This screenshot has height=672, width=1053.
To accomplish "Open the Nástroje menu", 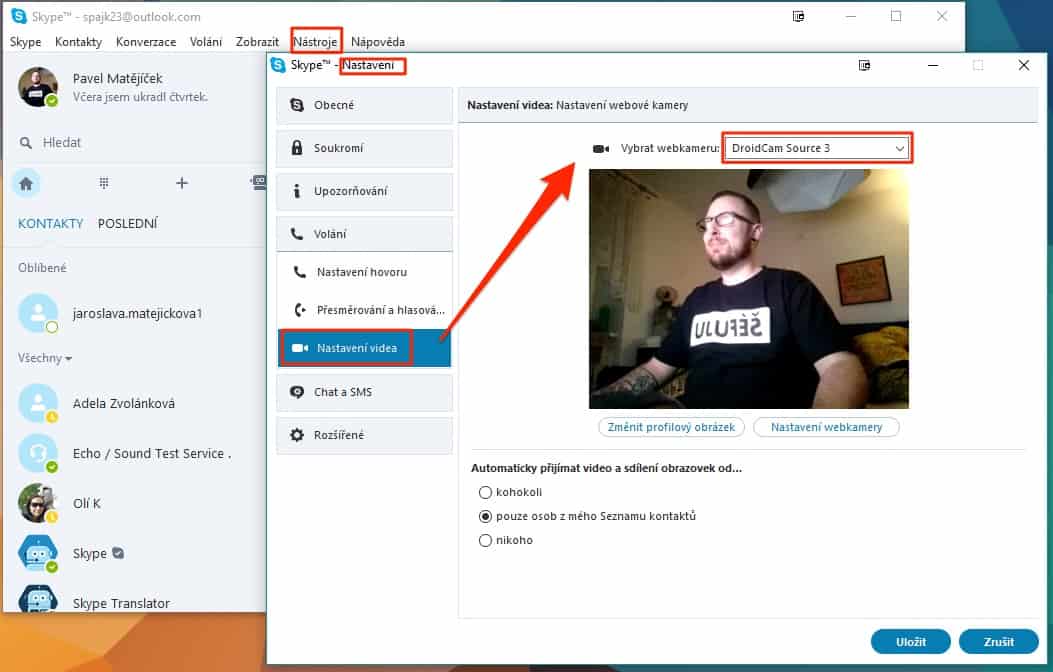I will tap(316, 42).
